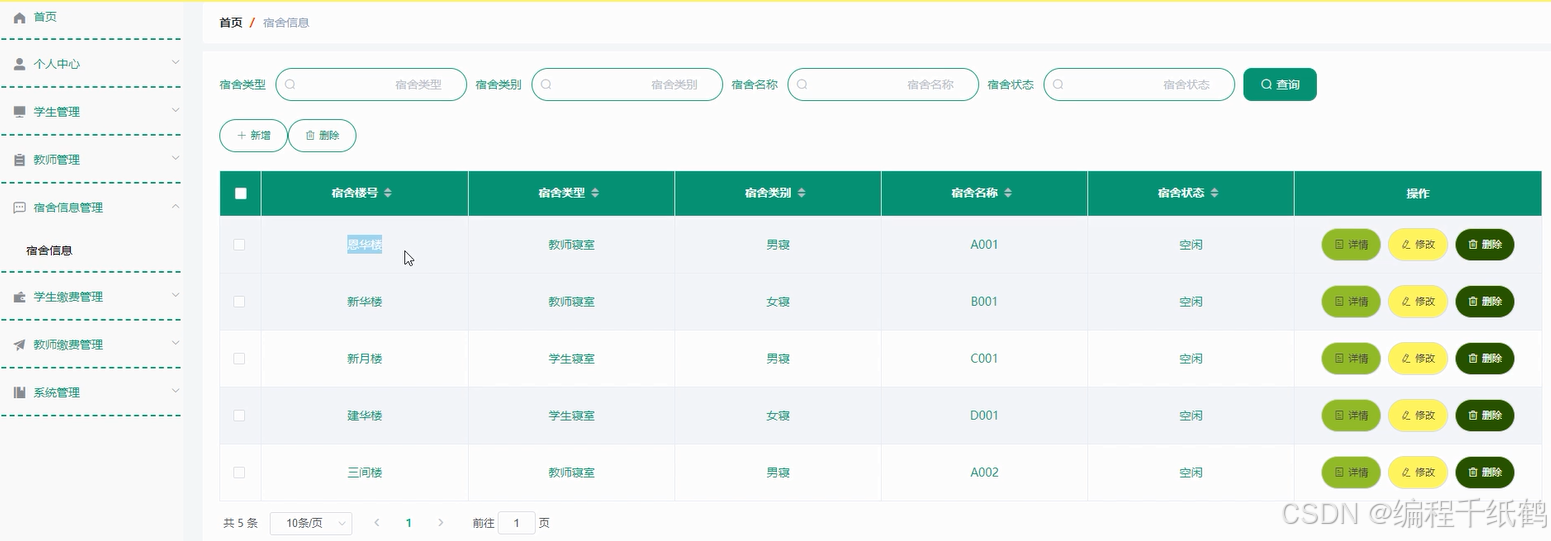The image size is (1551, 541).
Task: Click search icon in 宿舍状态 field
Action: coord(1058,85)
